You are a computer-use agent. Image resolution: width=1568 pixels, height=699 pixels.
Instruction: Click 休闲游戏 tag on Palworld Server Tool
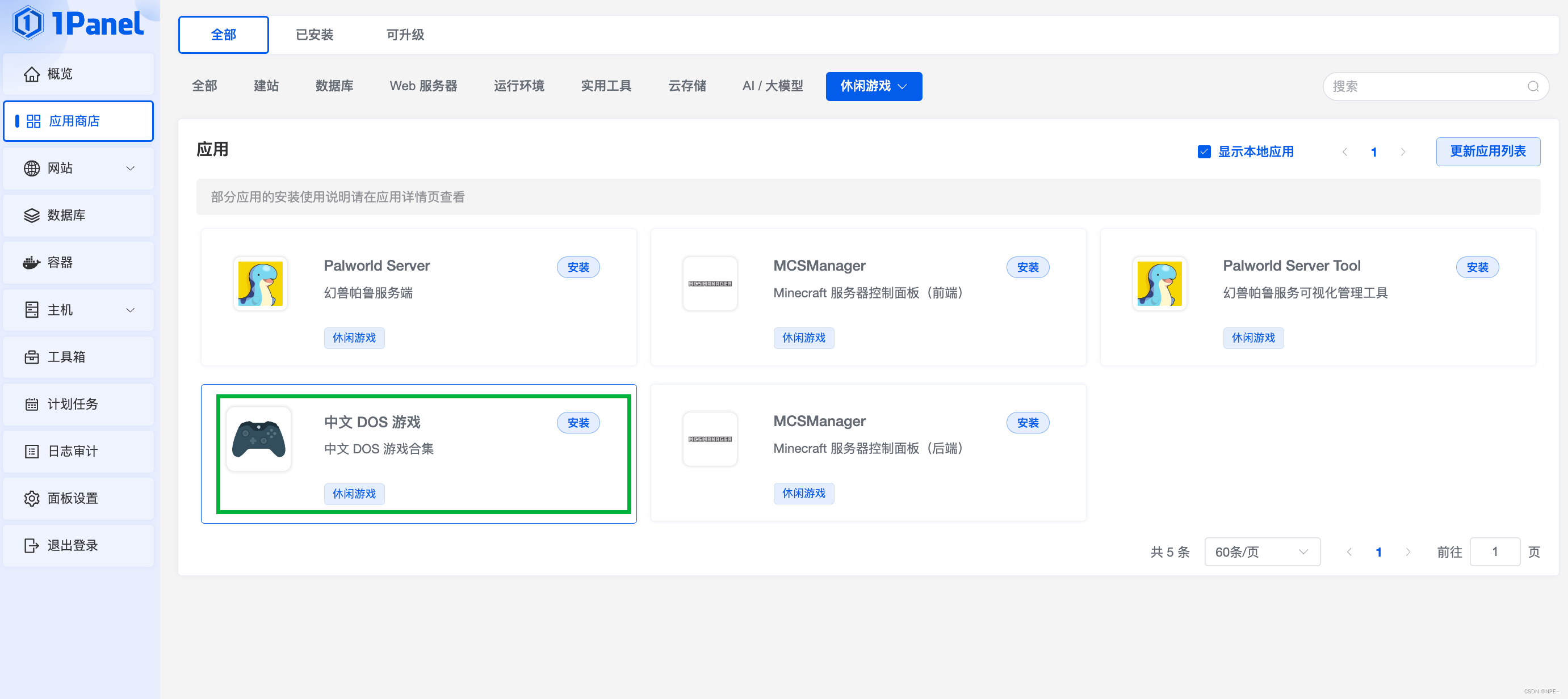click(x=1253, y=338)
